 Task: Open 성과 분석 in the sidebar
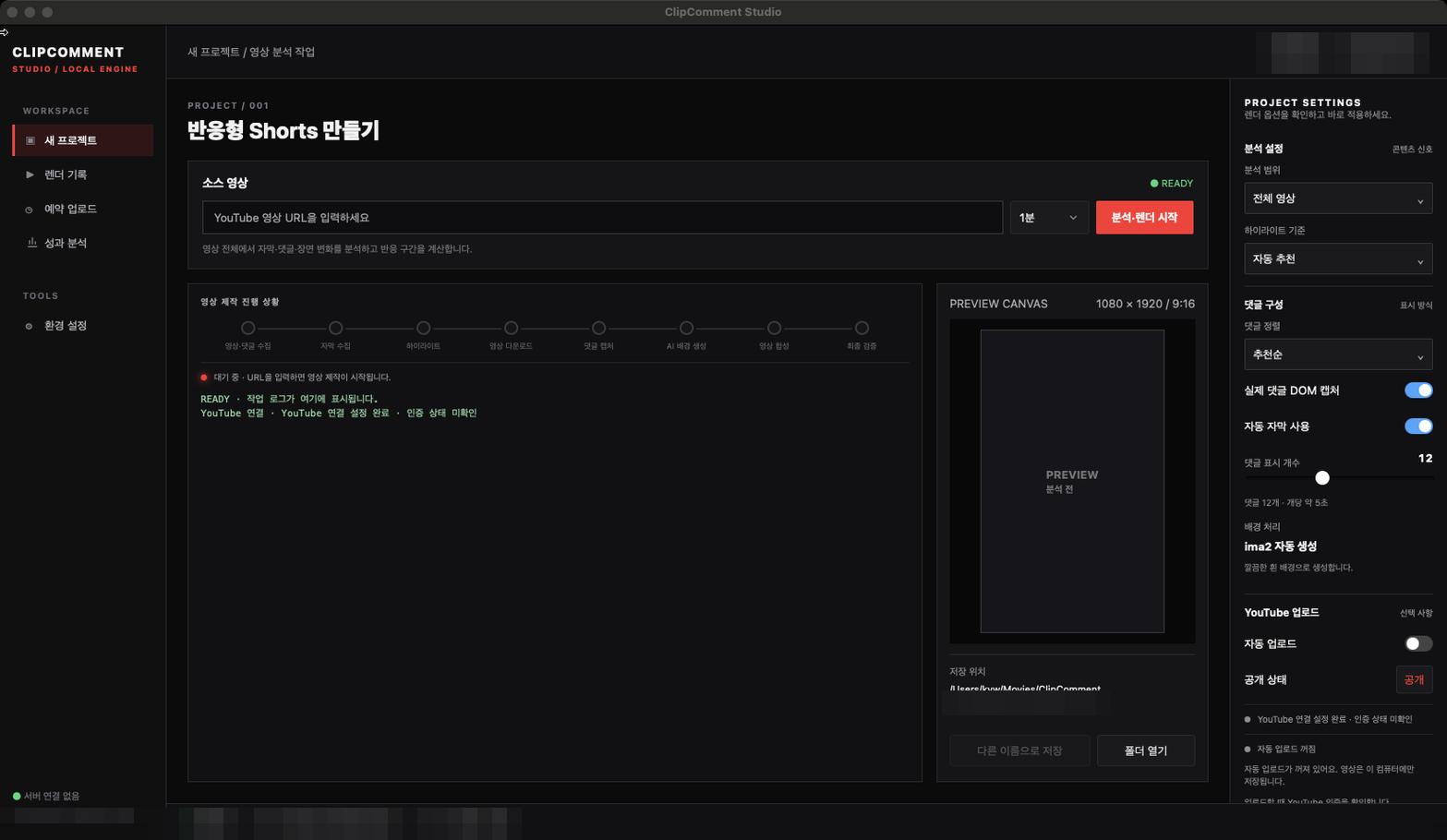click(x=83, y=243)
